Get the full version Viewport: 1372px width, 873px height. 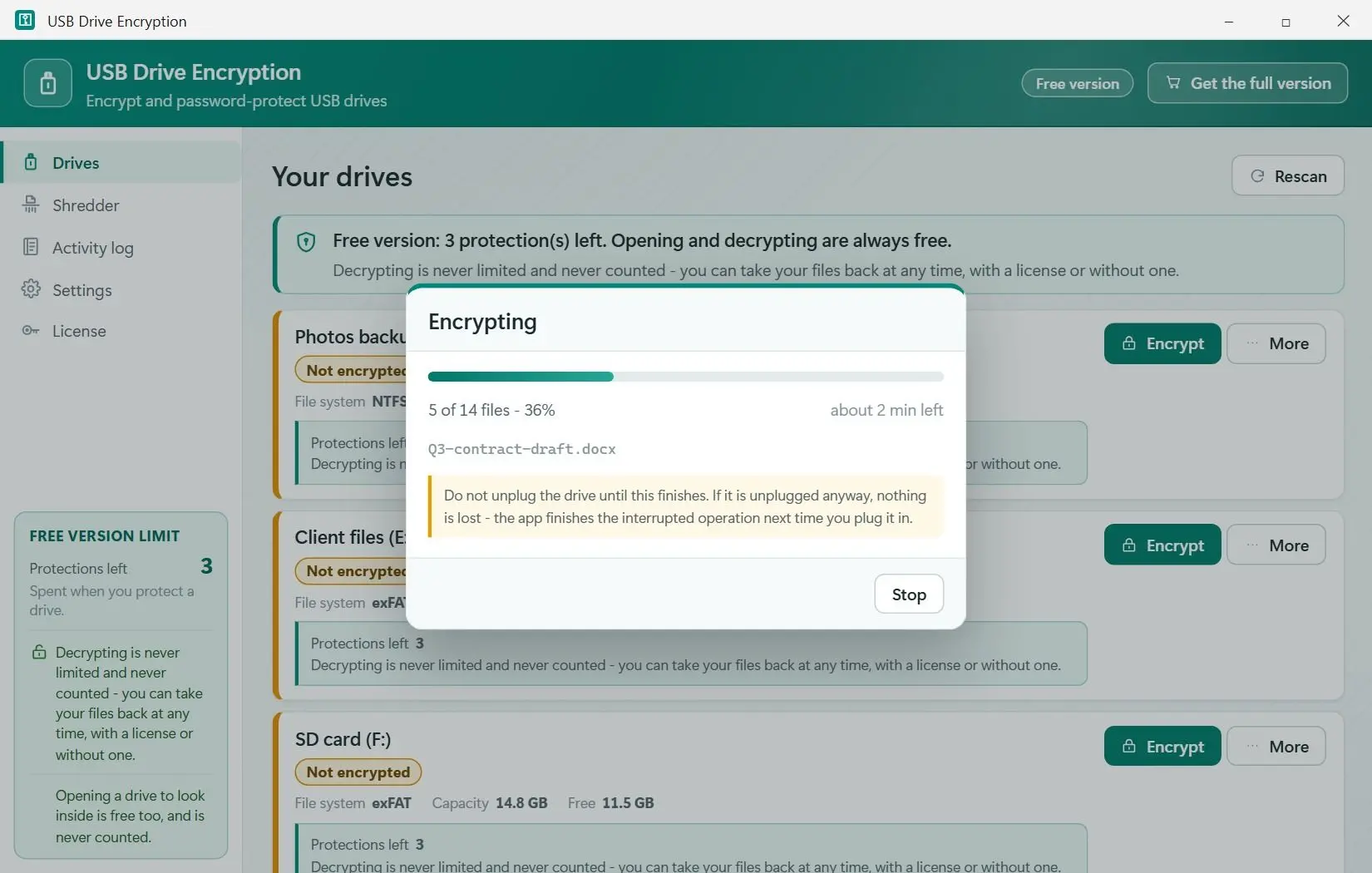tap(1247, 83)
